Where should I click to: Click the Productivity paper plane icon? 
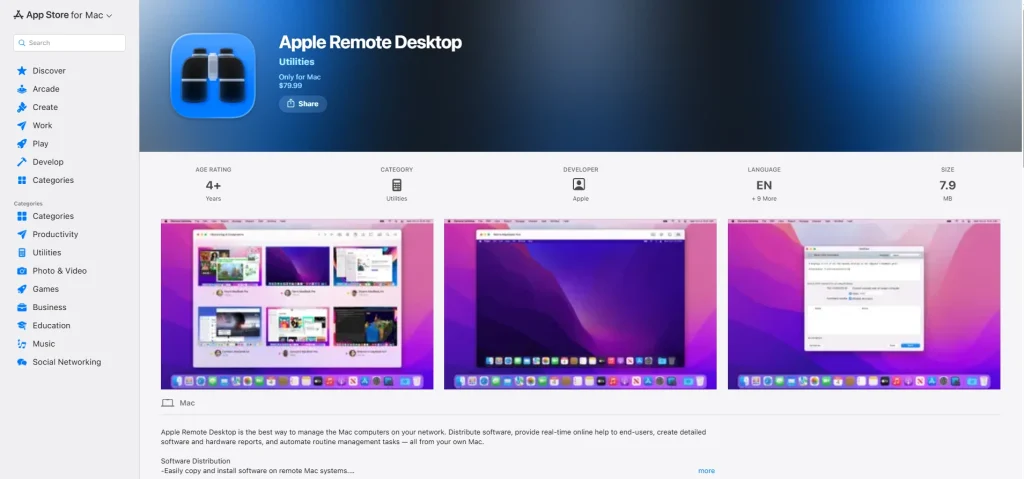(x=22, y=235)
